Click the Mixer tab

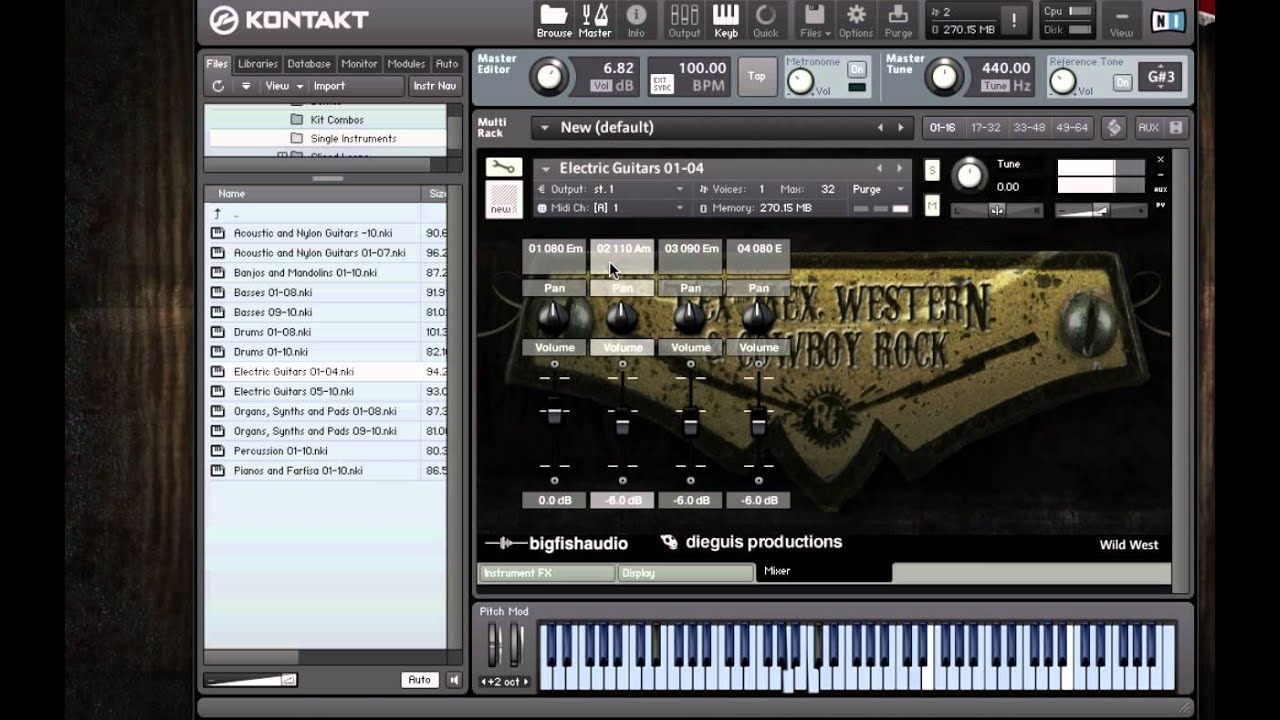pyautogui.click(x=824, y=572)
